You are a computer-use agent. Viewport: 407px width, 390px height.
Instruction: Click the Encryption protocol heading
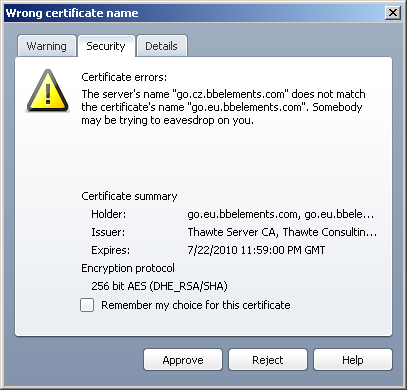click(x=128, y=268)
